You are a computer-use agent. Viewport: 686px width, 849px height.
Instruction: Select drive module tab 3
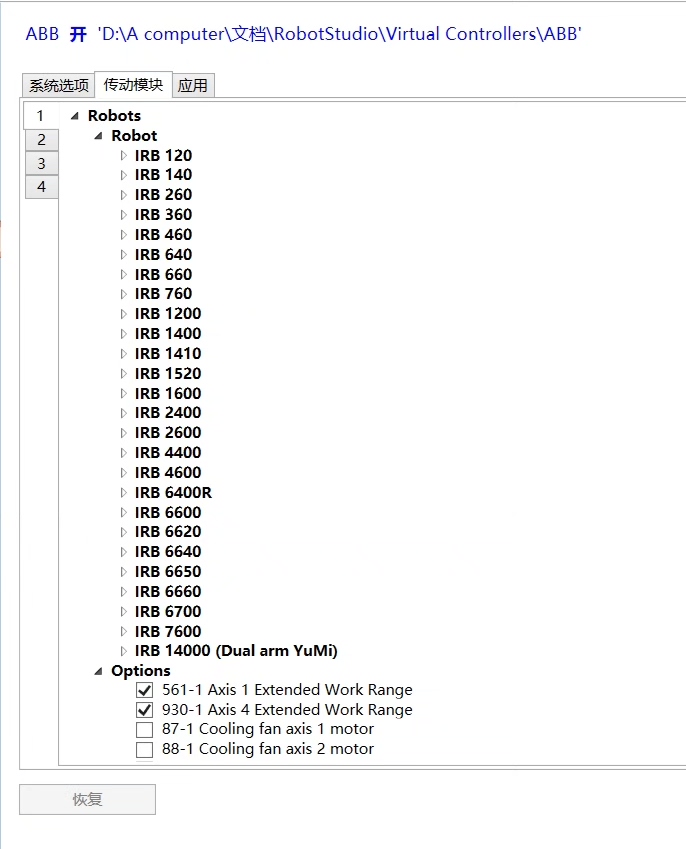[x=42, y=164]
